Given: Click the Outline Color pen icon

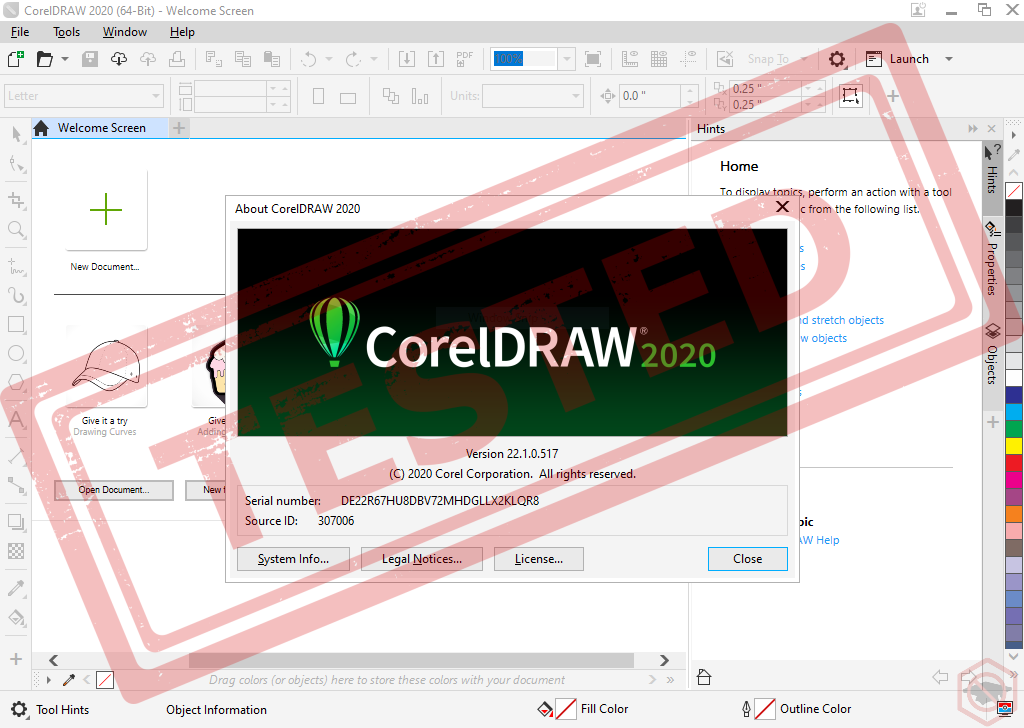Looking at the screenshot, I should point(746,709).
